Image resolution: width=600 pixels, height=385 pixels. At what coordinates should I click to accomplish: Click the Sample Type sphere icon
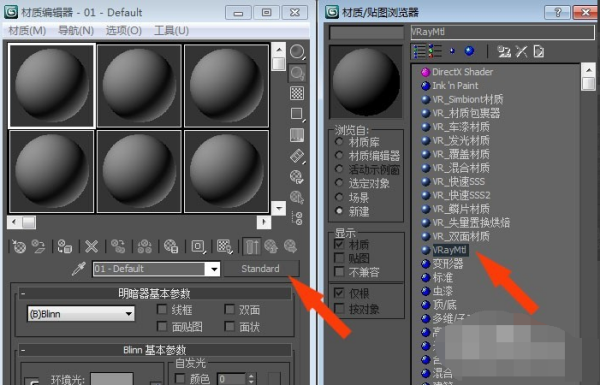click(x=297, y=52)
